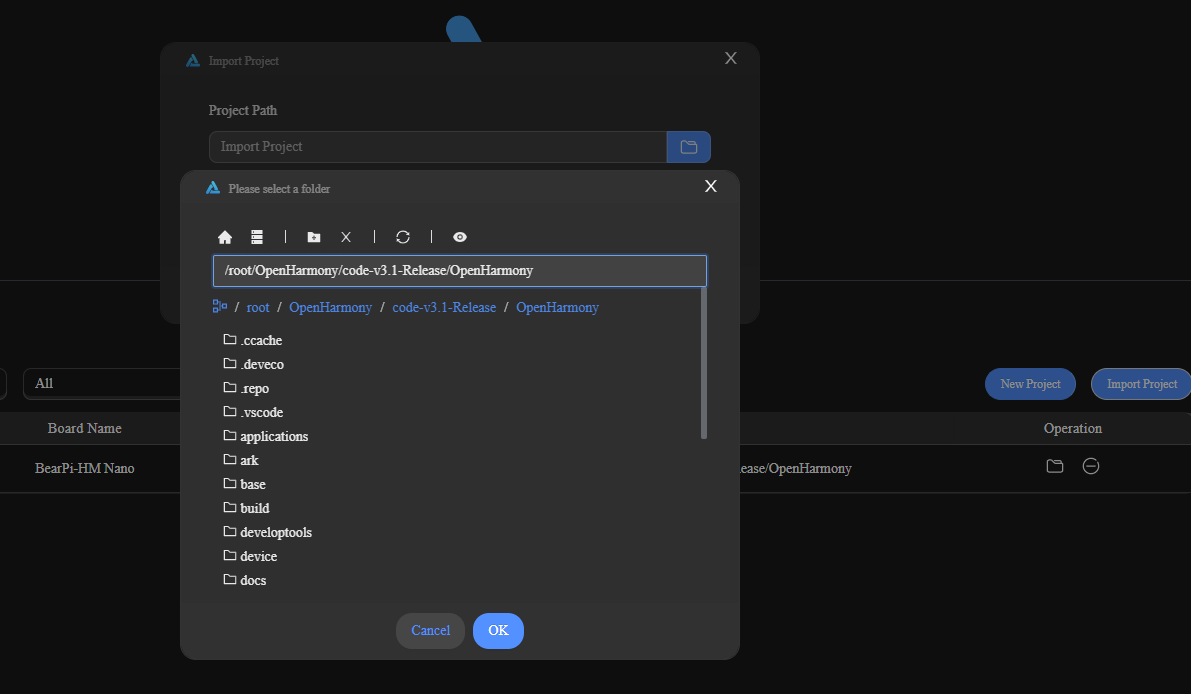This screenshot has height=694, width=1191.
Task: Click the Operation column header
Action: [x=1073, y=428]
